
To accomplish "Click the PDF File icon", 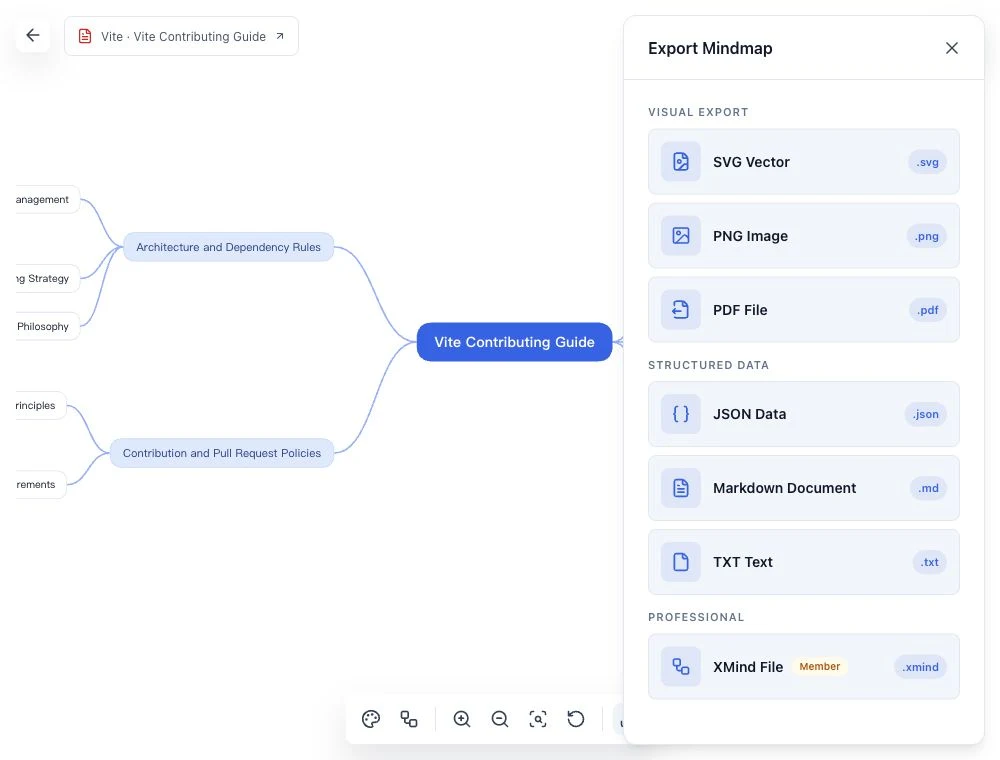I will (680, 310).
